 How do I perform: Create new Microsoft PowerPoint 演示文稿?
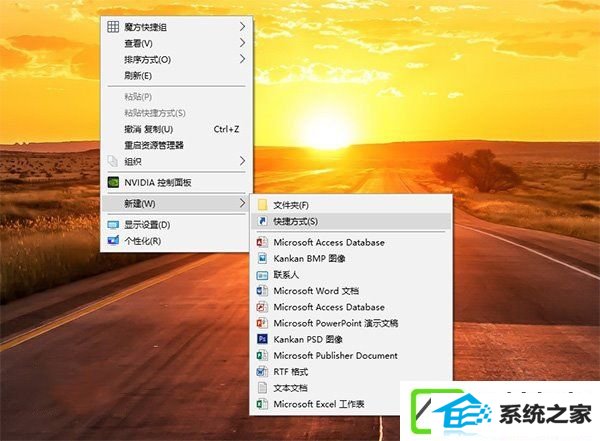[351, 323]
